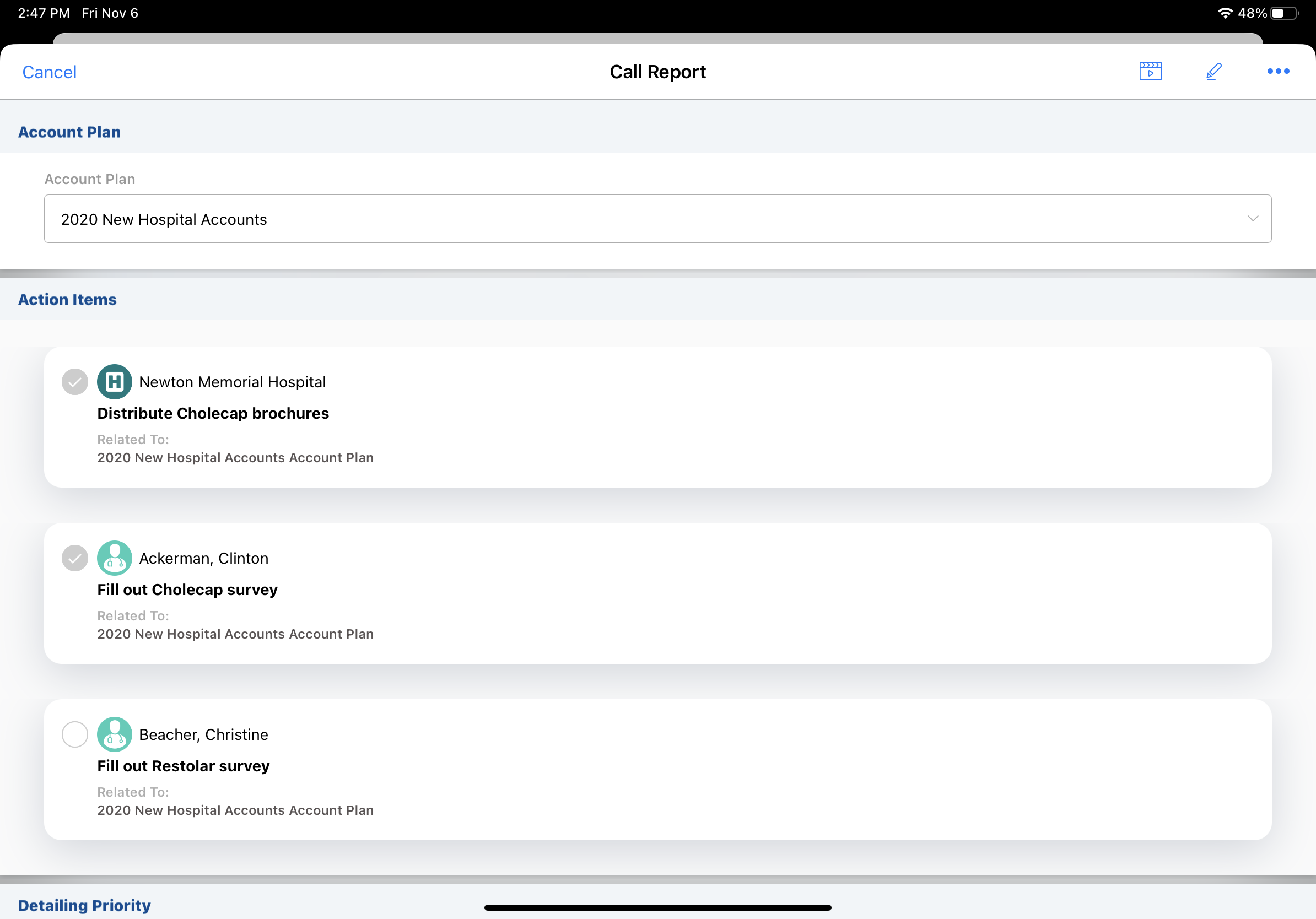Image resolution: width=1316 pixels, height=919 pixels.
Task: Uncheck Distribute Cholecap brochures action item
Action: click(x=74, y=382)
